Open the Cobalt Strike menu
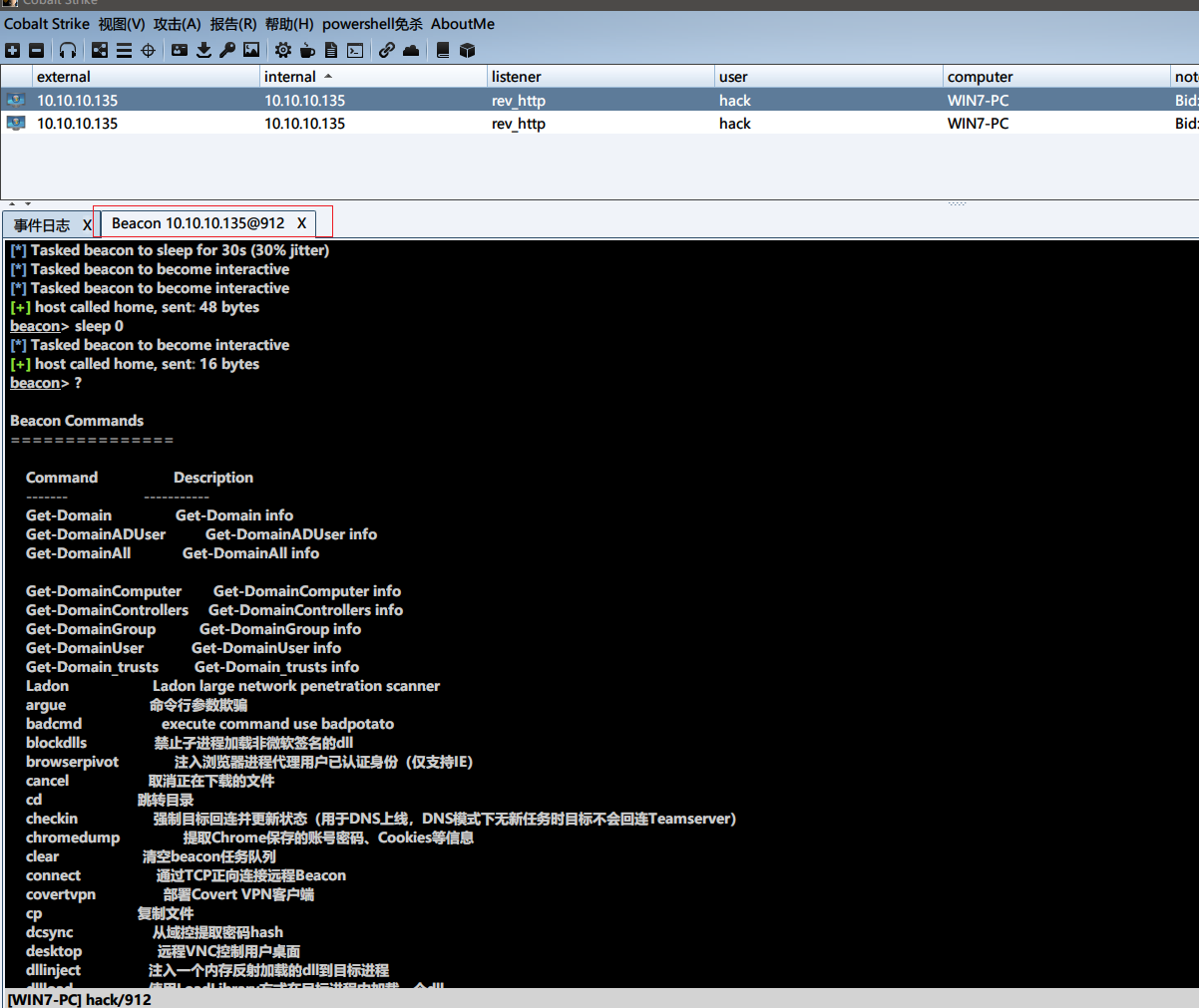The width and height of the screenshot is (1199, 1008). point(47,24)
